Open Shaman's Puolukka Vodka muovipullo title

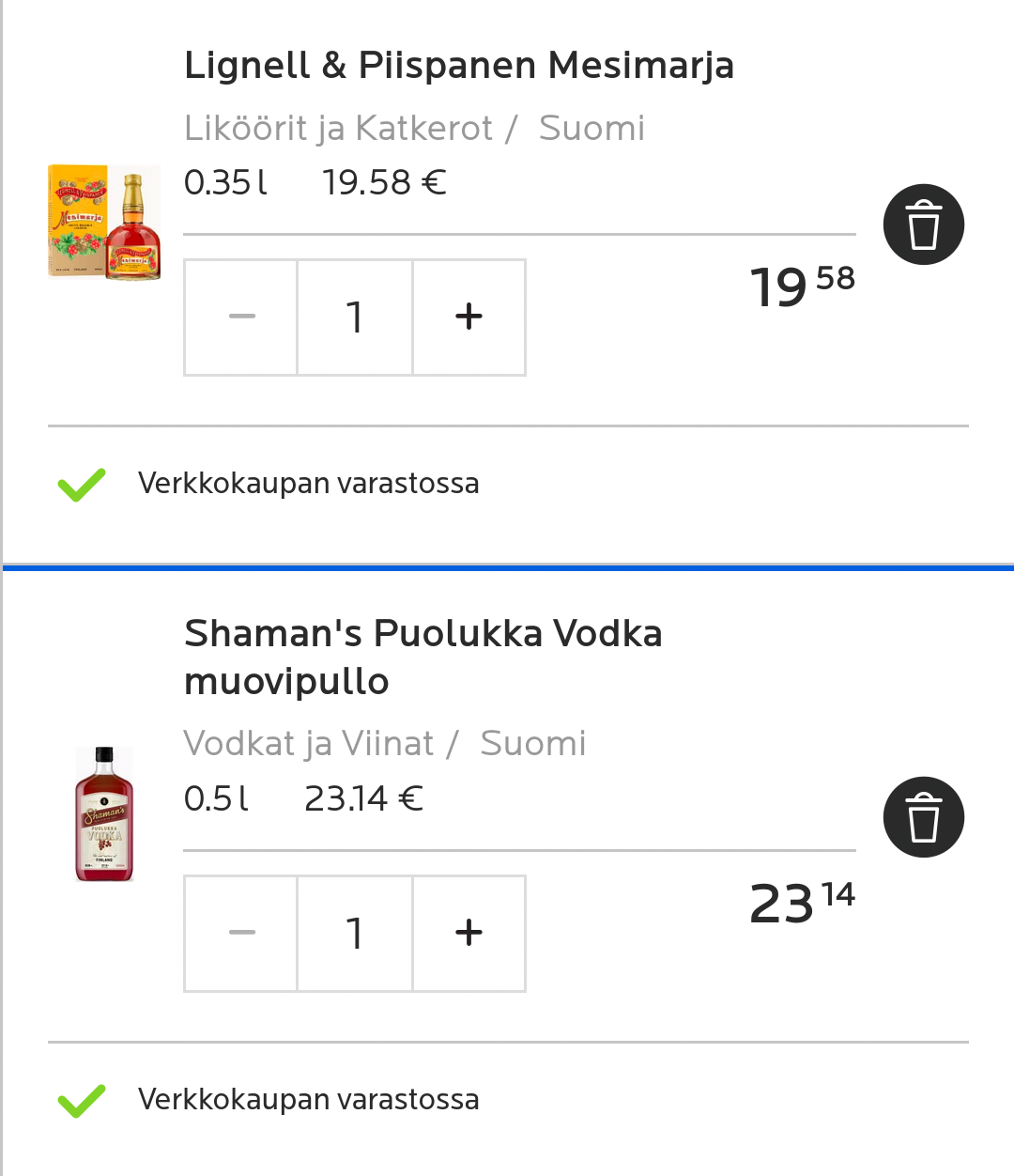[x=422, y=657]
